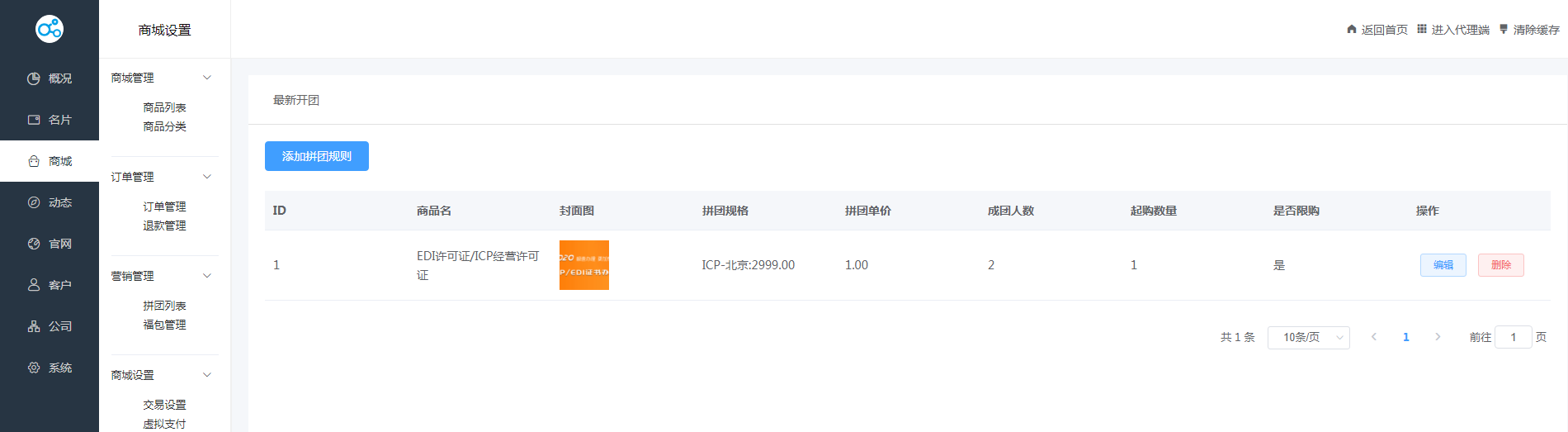Viewport: 1568px width, 432px height.
Task: Open 商品列表 menu item
Action: pos(164,107)
